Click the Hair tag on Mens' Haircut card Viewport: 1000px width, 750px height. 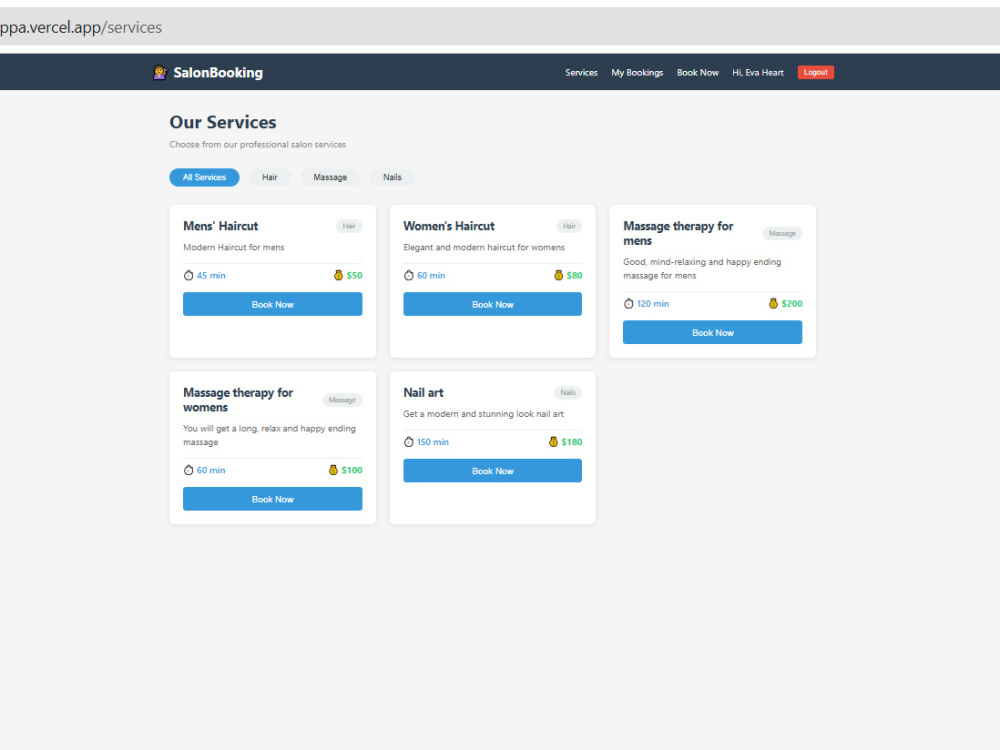[349, 226]
